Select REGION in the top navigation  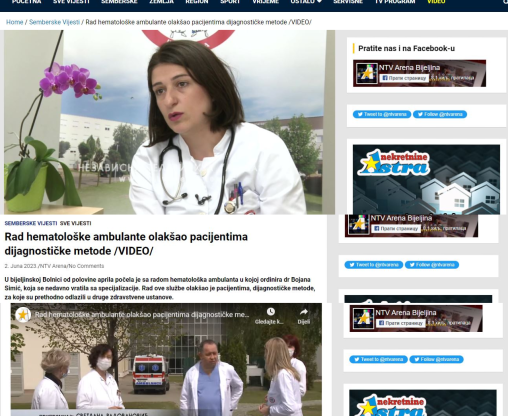tap(197, 2)
